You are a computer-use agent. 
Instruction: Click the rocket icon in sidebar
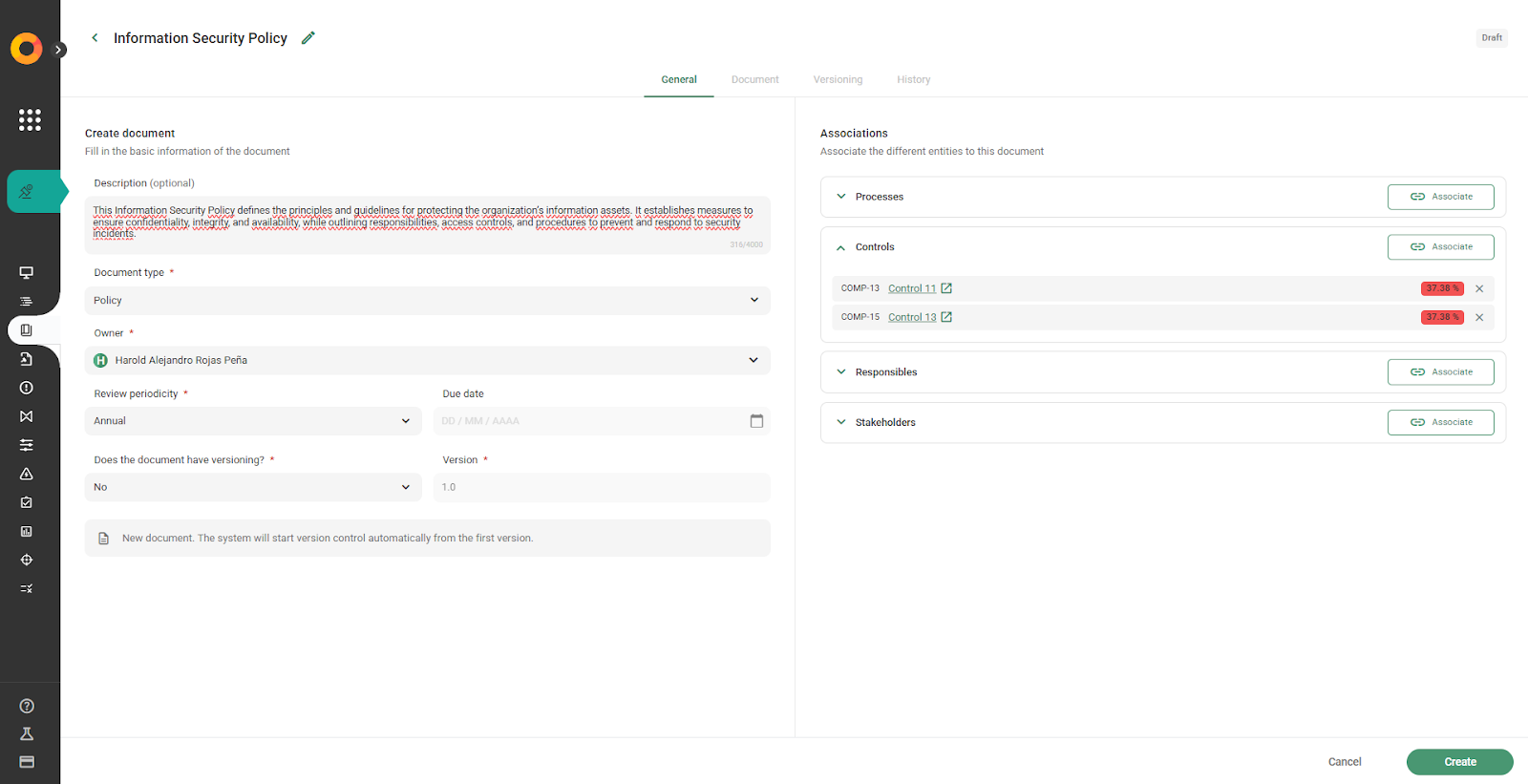coord(27,192)
